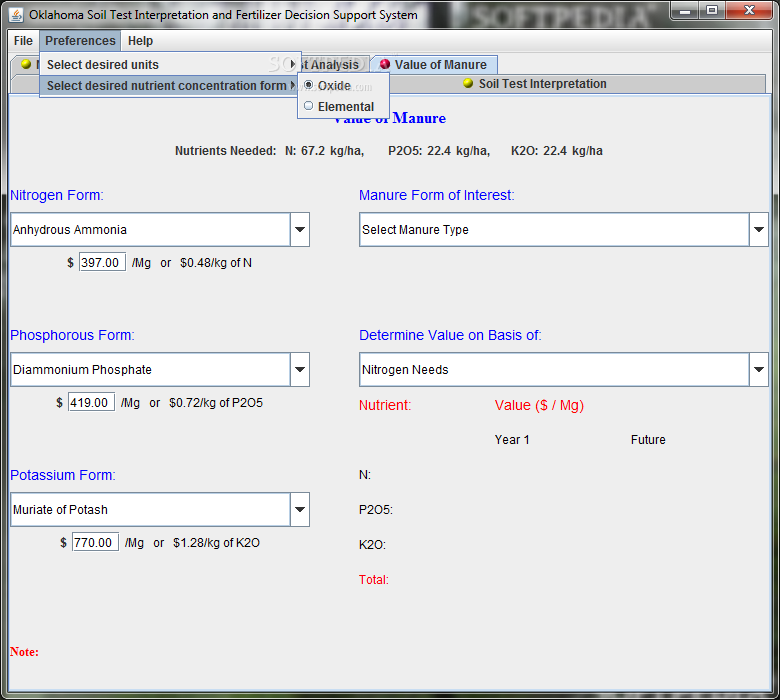The width and height of the screenshot is (780, 700).
Task: Open the Select desired units submenu
Action: click(170, 65)
